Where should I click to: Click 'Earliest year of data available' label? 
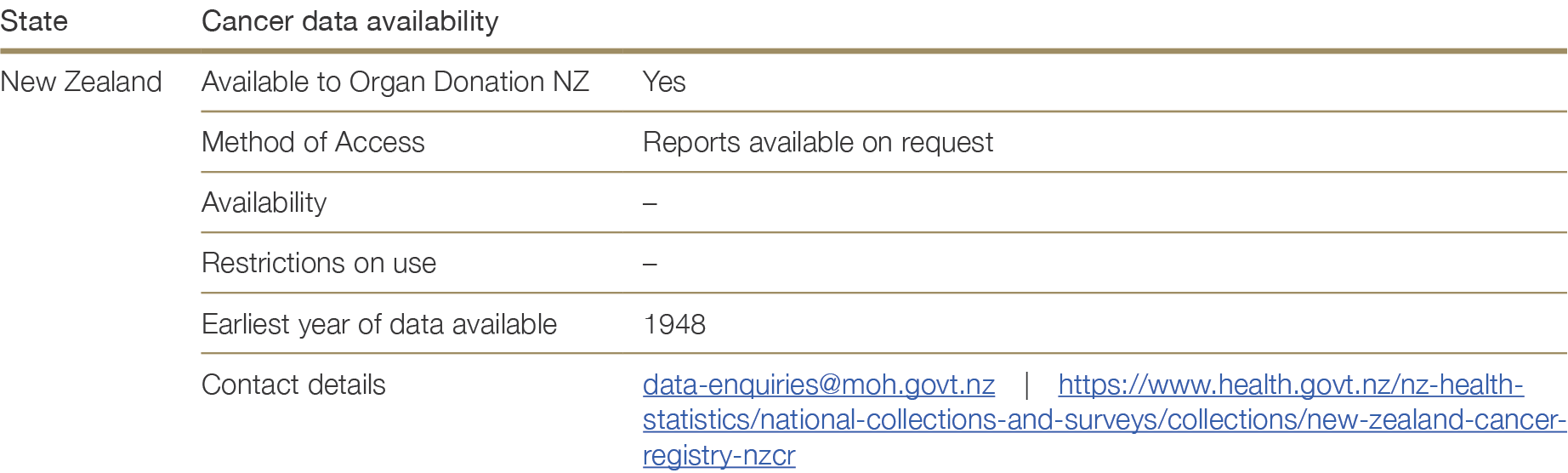click(x=378, y=325)
